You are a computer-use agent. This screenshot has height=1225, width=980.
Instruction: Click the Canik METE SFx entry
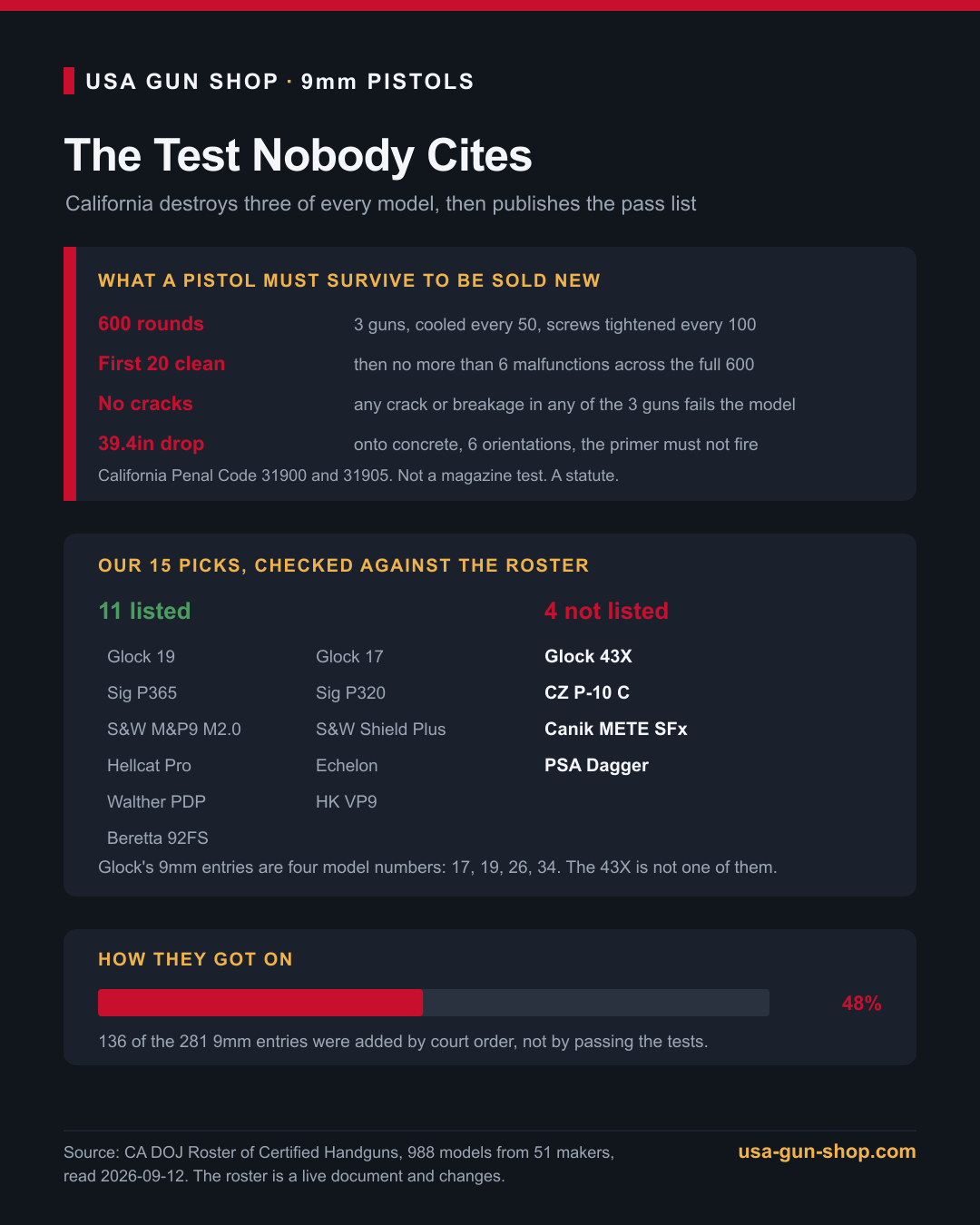coord(616,729)
